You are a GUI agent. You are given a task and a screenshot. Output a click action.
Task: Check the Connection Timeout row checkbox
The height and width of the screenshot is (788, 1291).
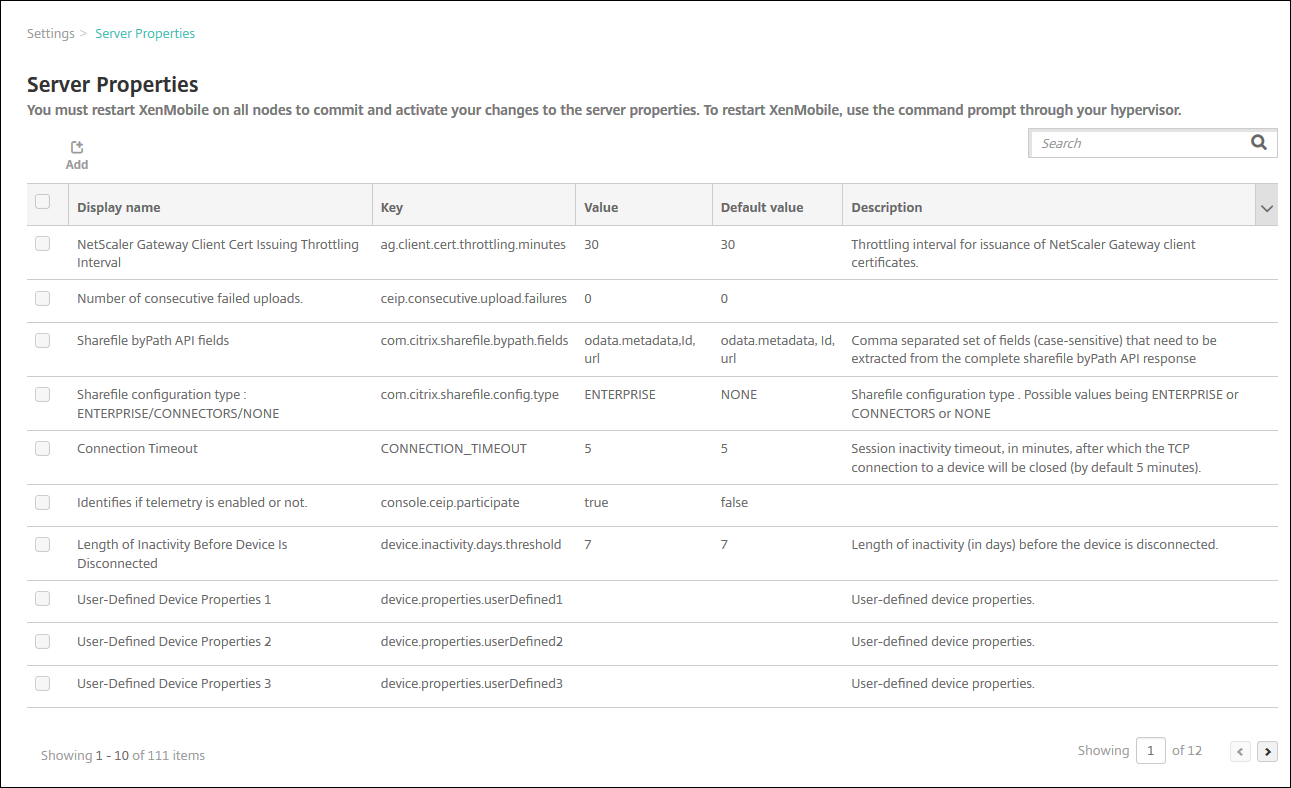42,448
